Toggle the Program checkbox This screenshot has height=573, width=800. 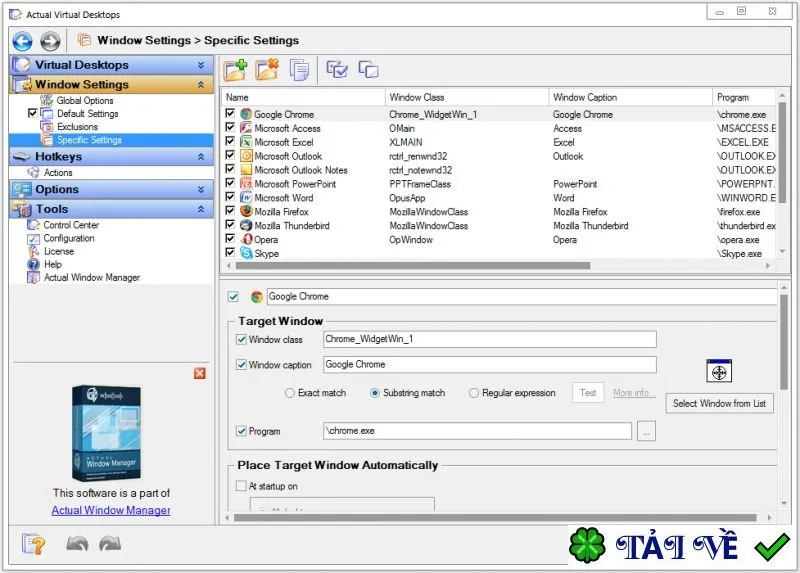click(x=241, y=431)
